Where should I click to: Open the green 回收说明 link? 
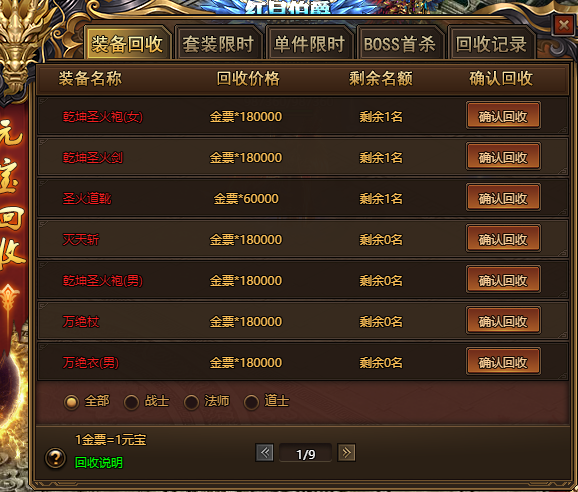[x=99, y=463]
